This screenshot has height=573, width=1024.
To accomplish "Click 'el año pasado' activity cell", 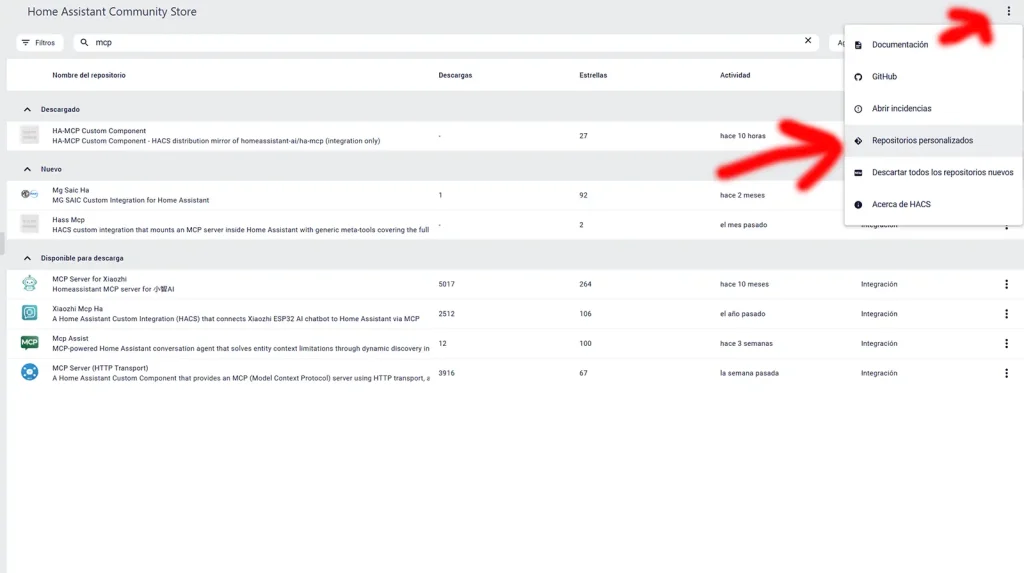I will [x=743, y=314].
